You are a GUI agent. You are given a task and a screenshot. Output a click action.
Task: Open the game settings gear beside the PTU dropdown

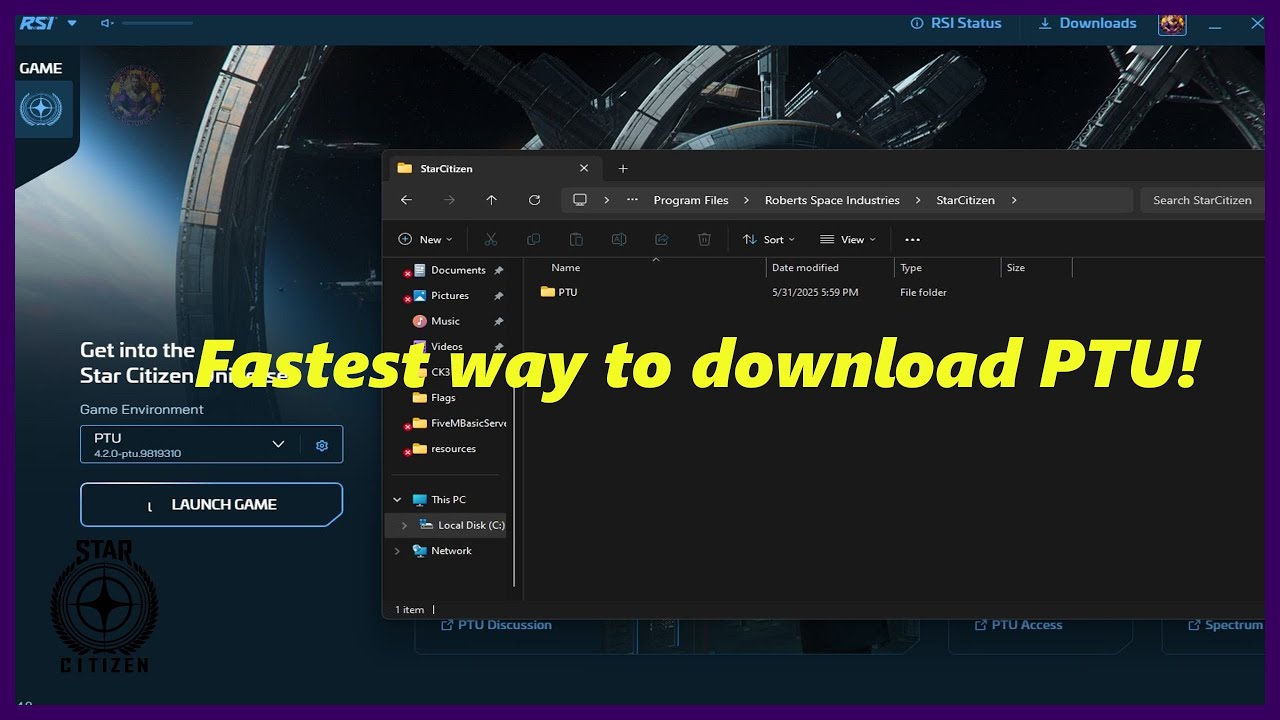click(322, 445)
